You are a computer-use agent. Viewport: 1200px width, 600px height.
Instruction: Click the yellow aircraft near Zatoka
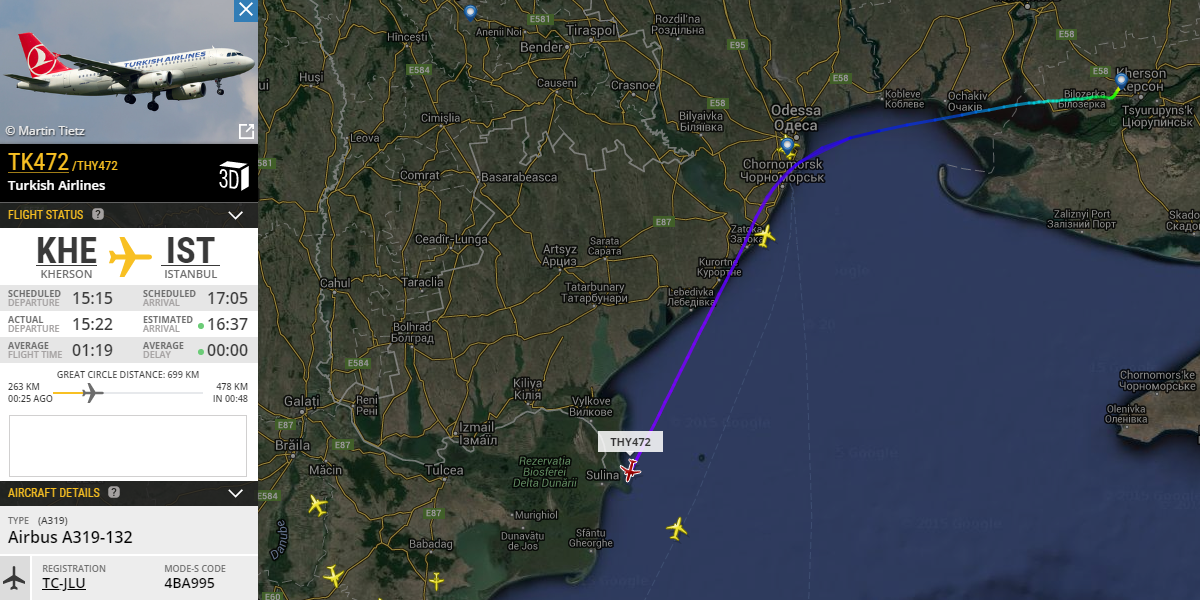click(764, 237)
